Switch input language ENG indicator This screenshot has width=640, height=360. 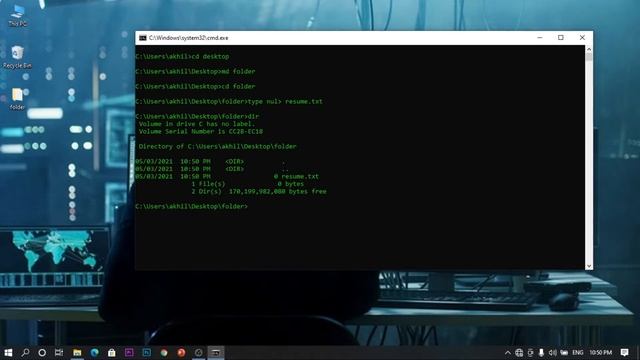point(578,353)
